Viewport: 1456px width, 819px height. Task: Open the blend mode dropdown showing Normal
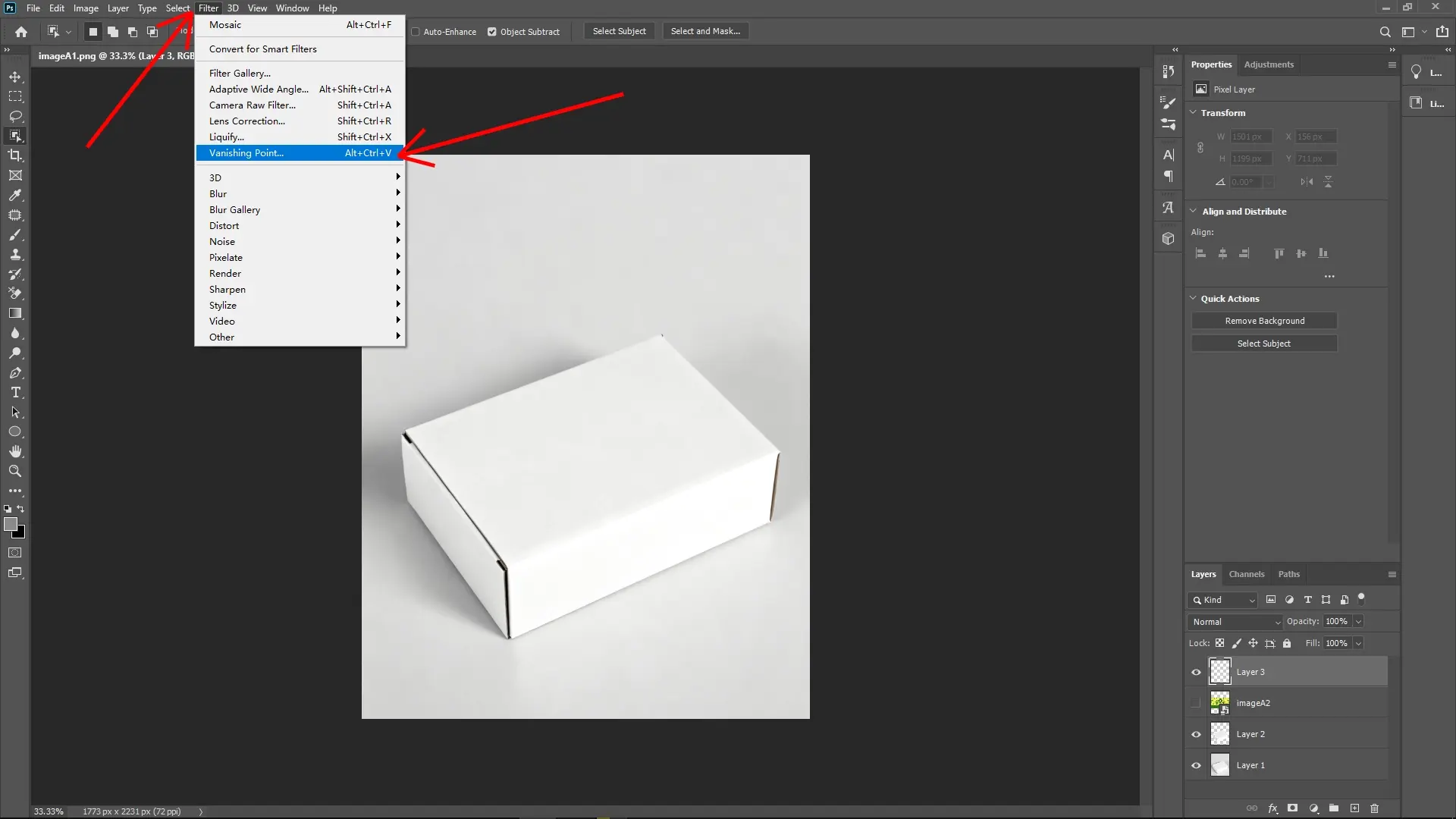point(1235,621)
